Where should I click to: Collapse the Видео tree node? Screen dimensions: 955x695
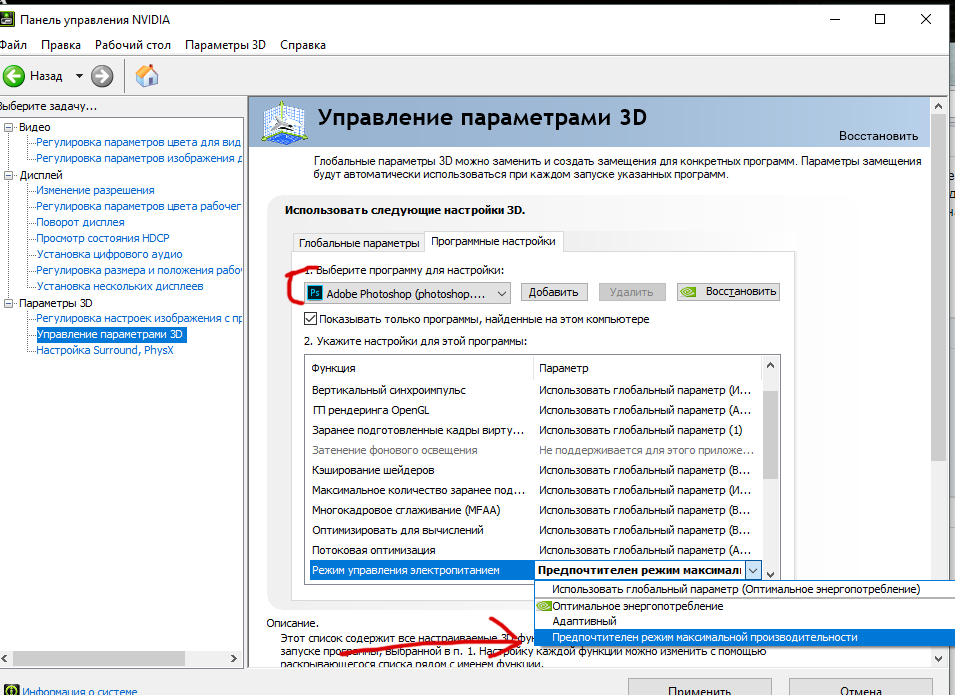9,127
